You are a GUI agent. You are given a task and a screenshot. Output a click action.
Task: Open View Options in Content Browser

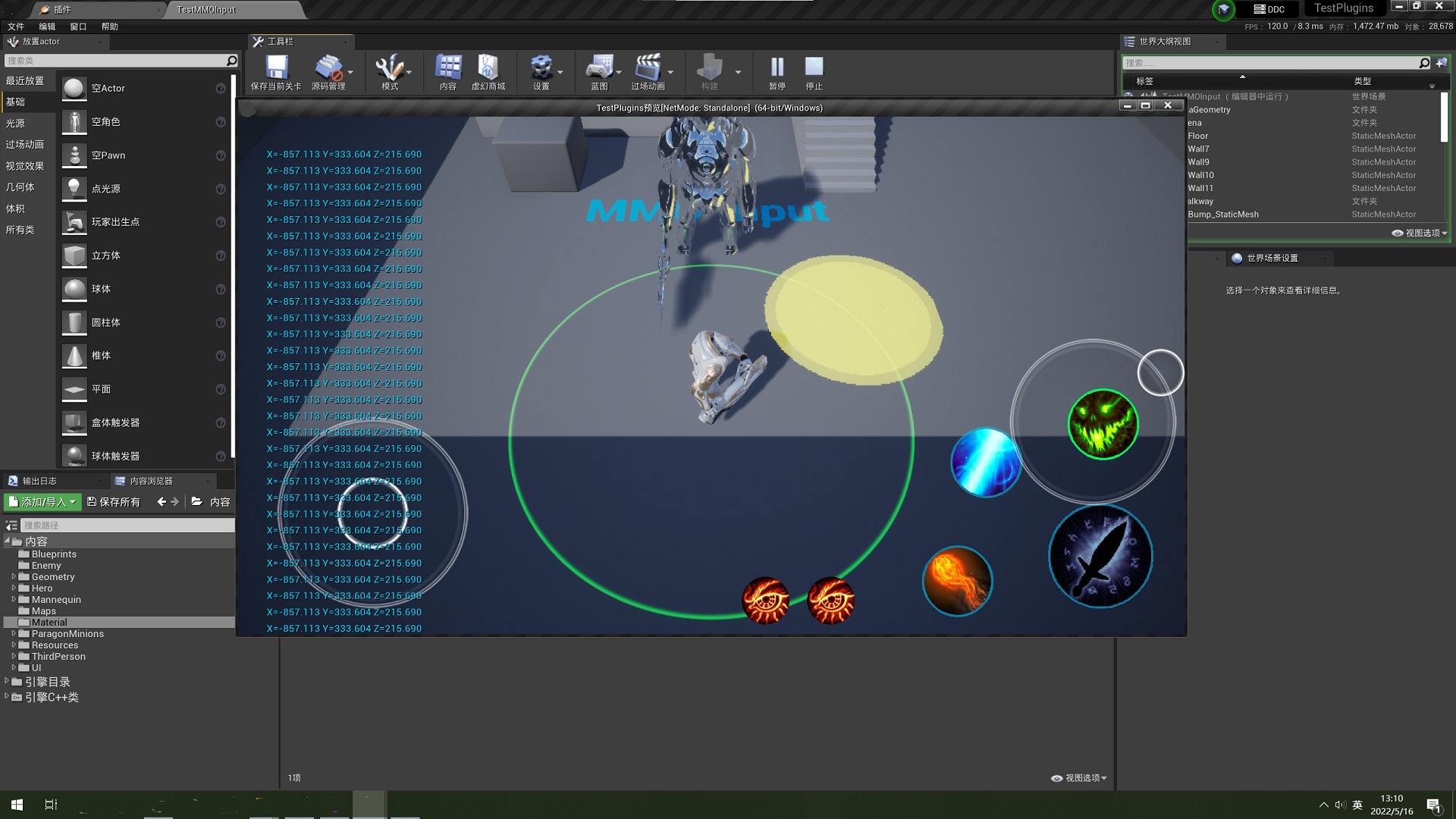click(1078, 778)
